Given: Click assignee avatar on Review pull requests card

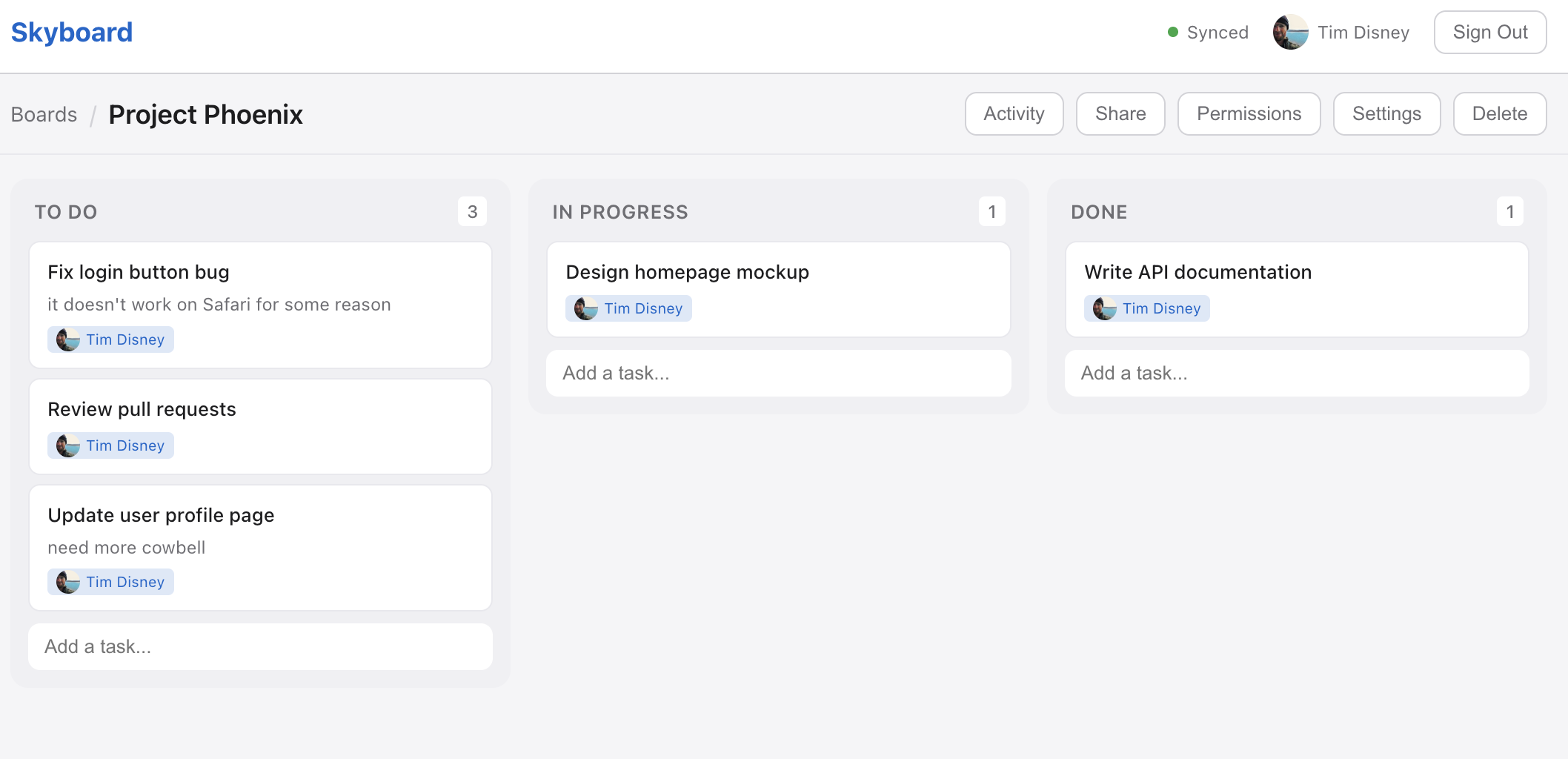Looking at the screenshot, I should pyautogui.click(x=68, y=445).
